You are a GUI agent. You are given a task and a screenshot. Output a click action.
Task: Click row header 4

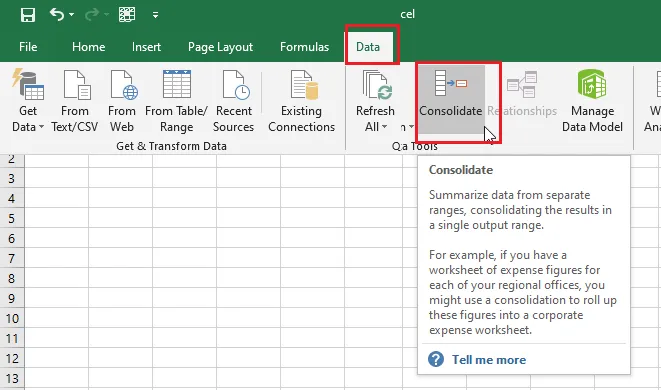point(12,198)
